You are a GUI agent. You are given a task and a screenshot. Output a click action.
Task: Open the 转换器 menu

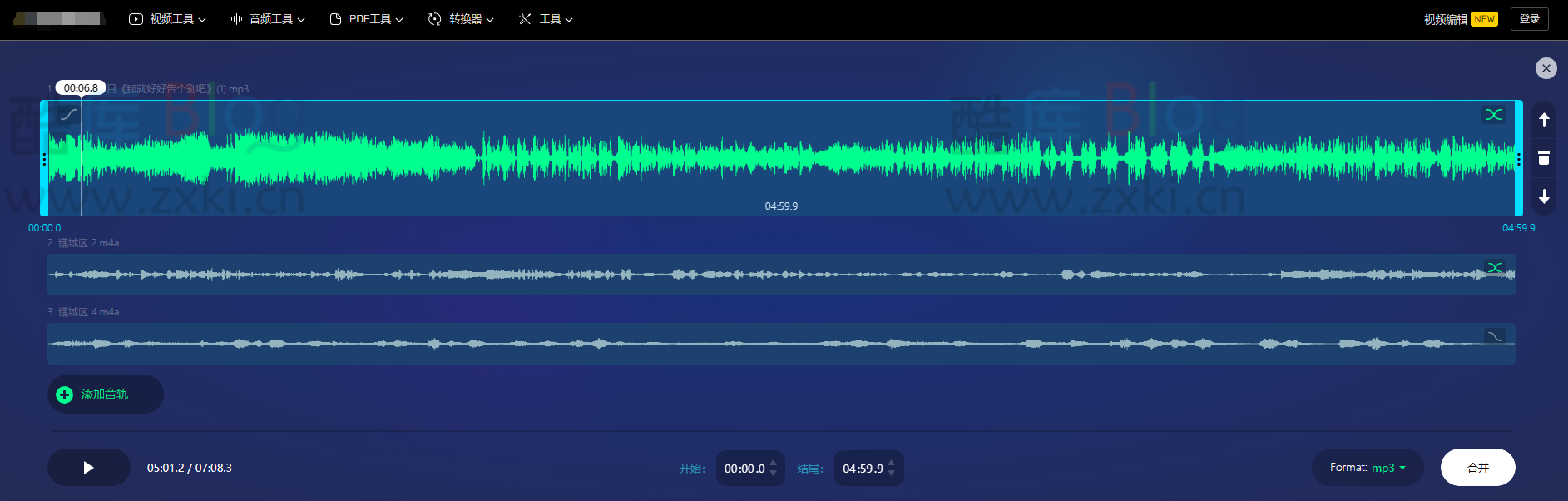461,19
